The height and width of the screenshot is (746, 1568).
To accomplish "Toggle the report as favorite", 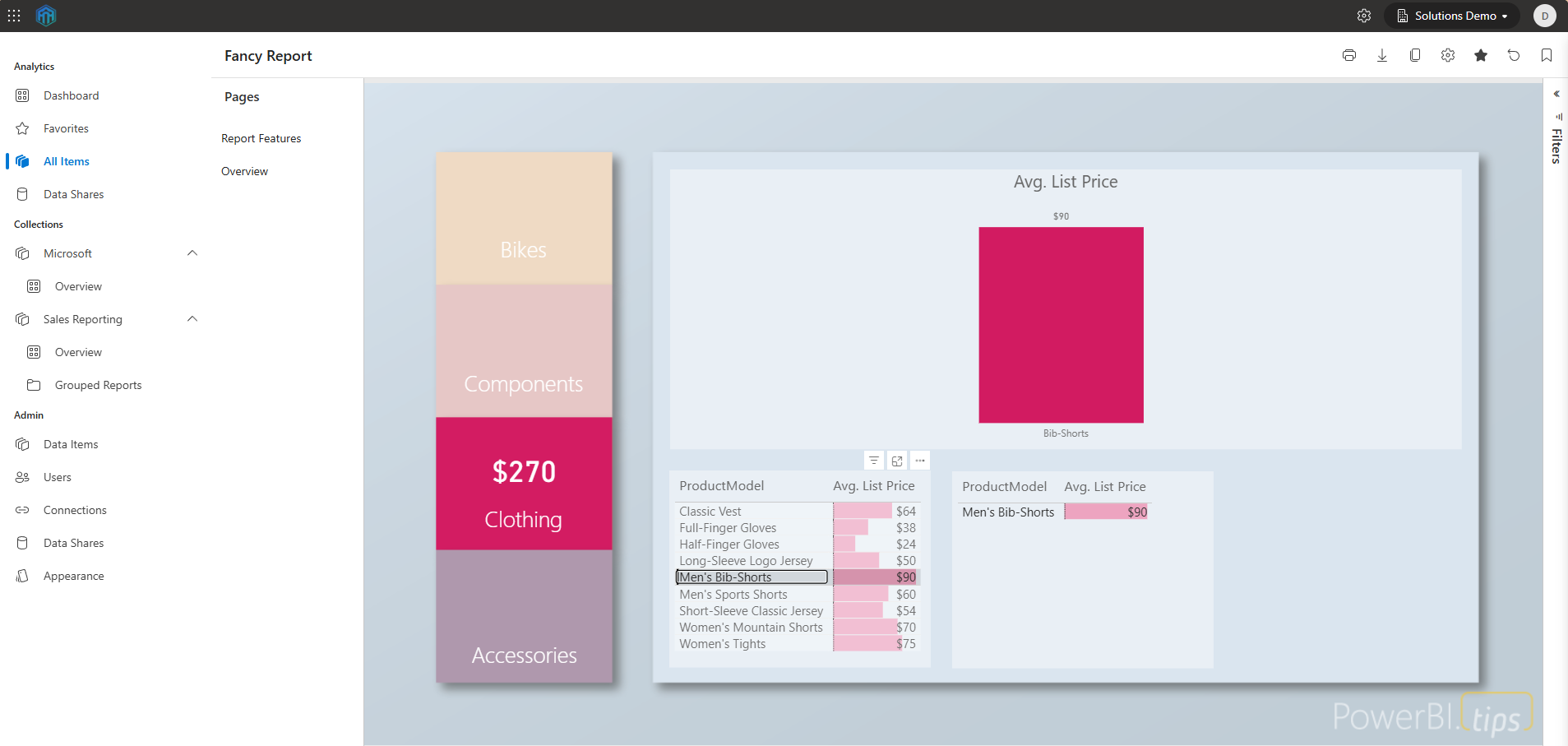I will click(1480, 55).
